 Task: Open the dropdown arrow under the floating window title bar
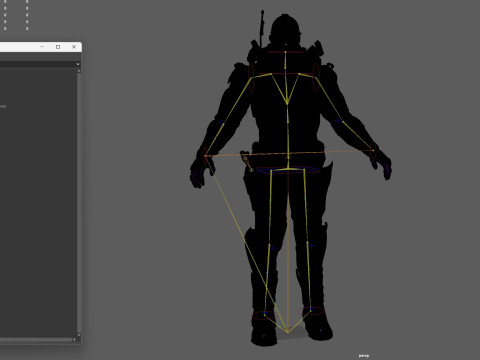click(x=78, y=64)
